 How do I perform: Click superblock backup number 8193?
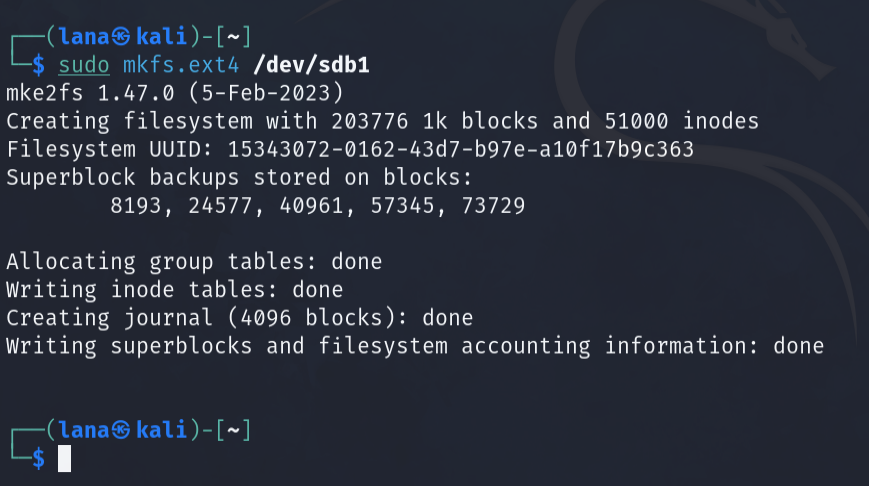(x=136, y=206)
